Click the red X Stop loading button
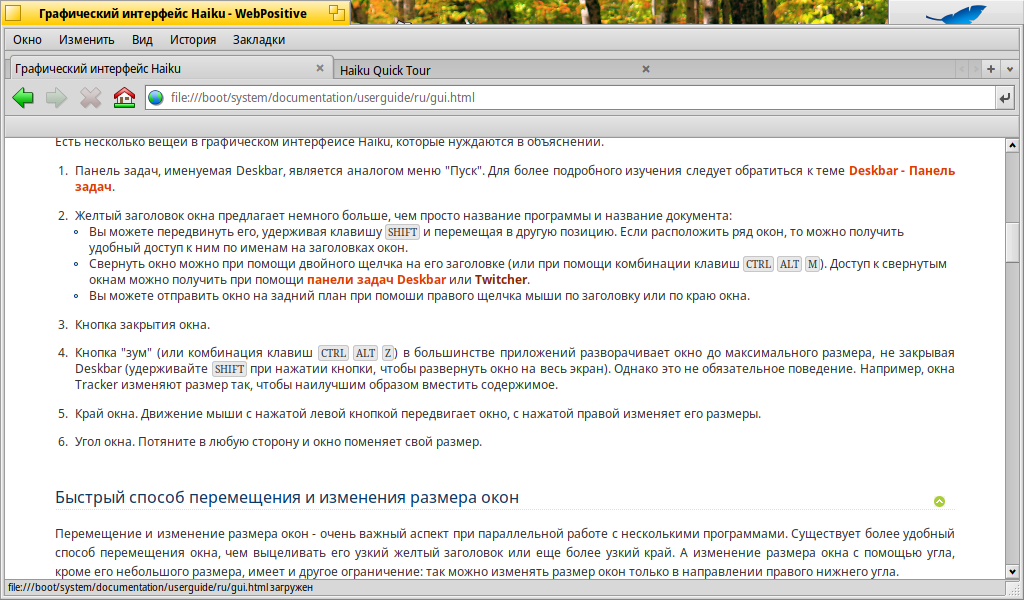This screenshot has height=600, width=1024. 90,98
